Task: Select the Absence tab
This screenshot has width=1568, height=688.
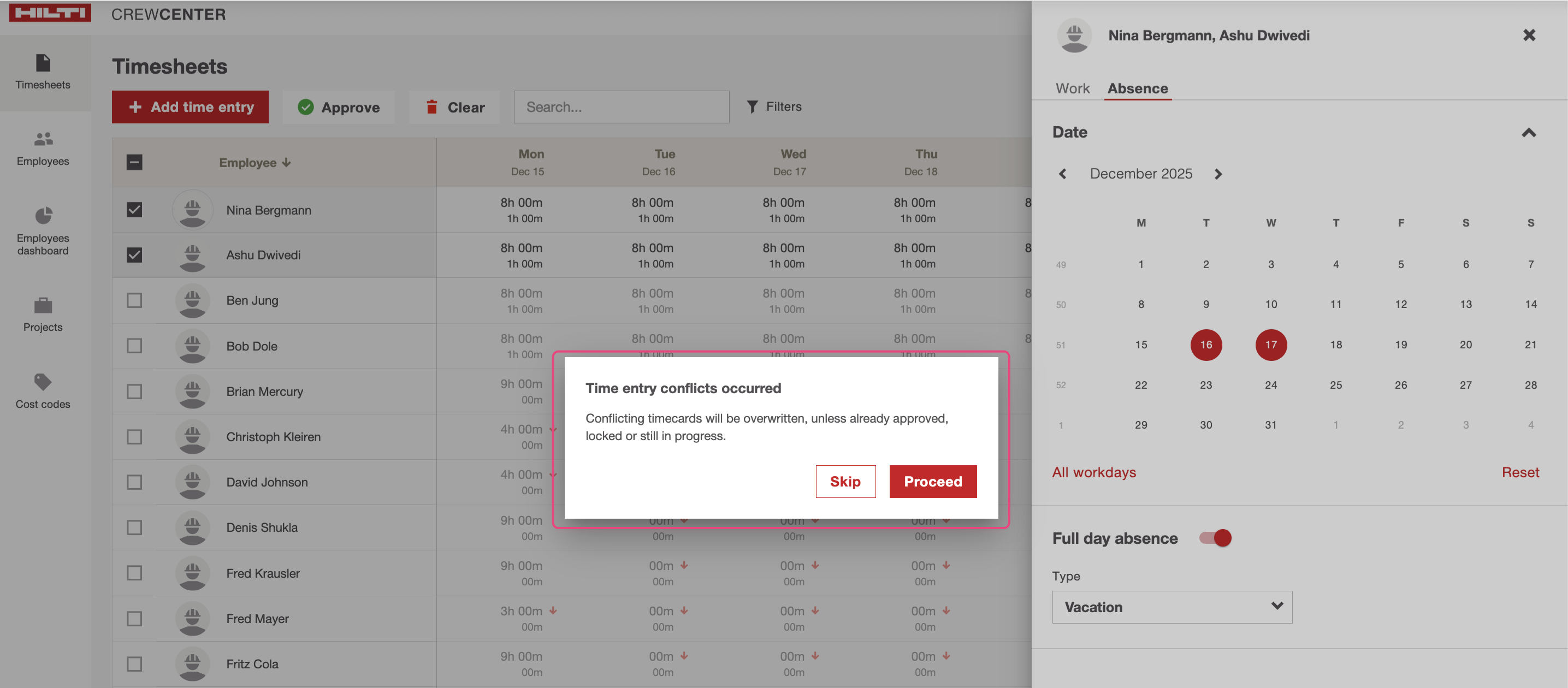Action: point(1137,88)
